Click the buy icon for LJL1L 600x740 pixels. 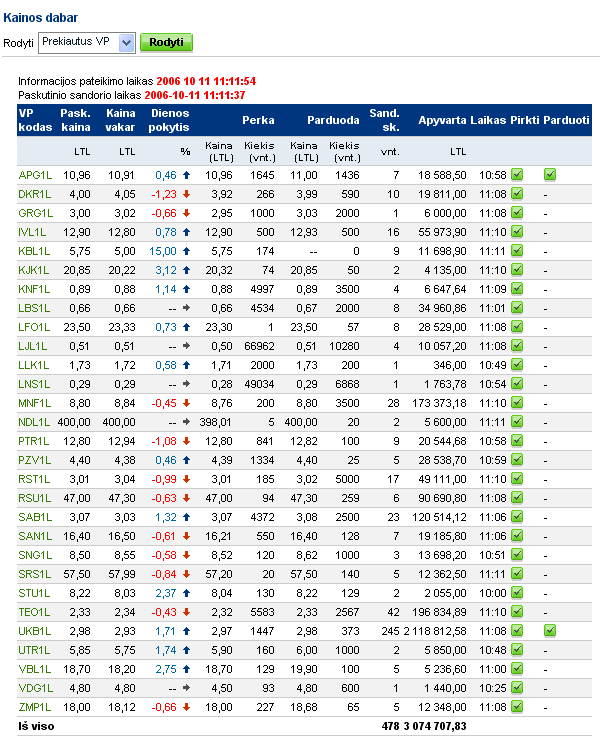(517, 345)
